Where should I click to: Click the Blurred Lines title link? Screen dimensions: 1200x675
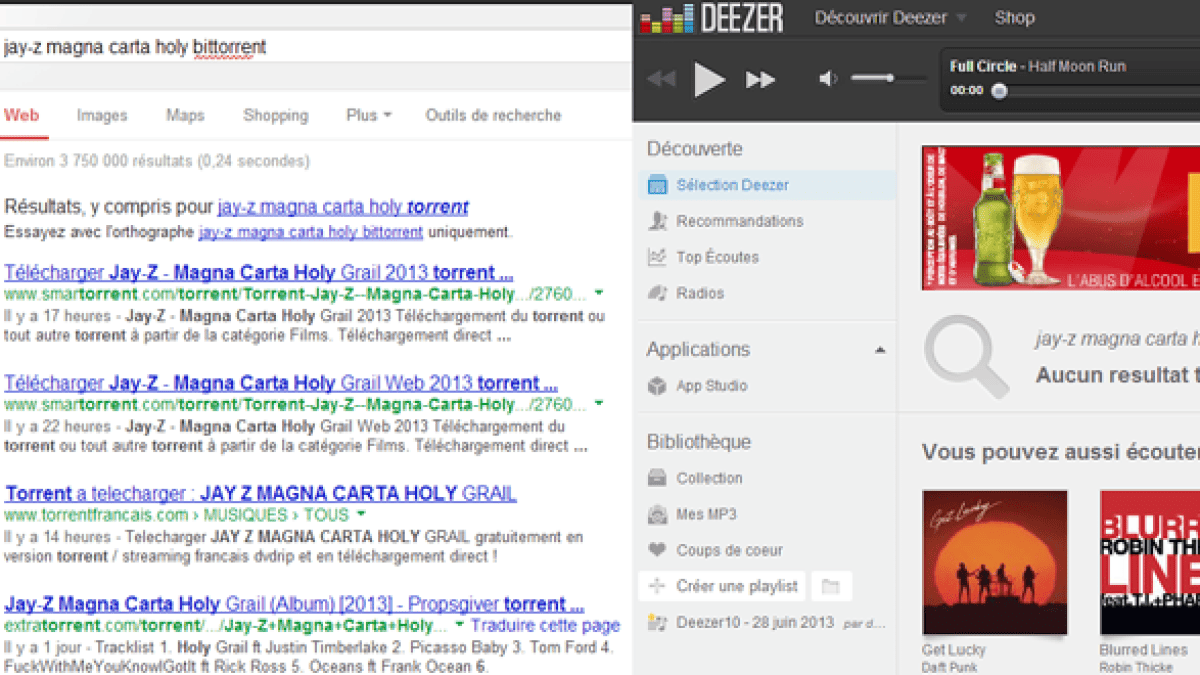tap(1143, 650)
